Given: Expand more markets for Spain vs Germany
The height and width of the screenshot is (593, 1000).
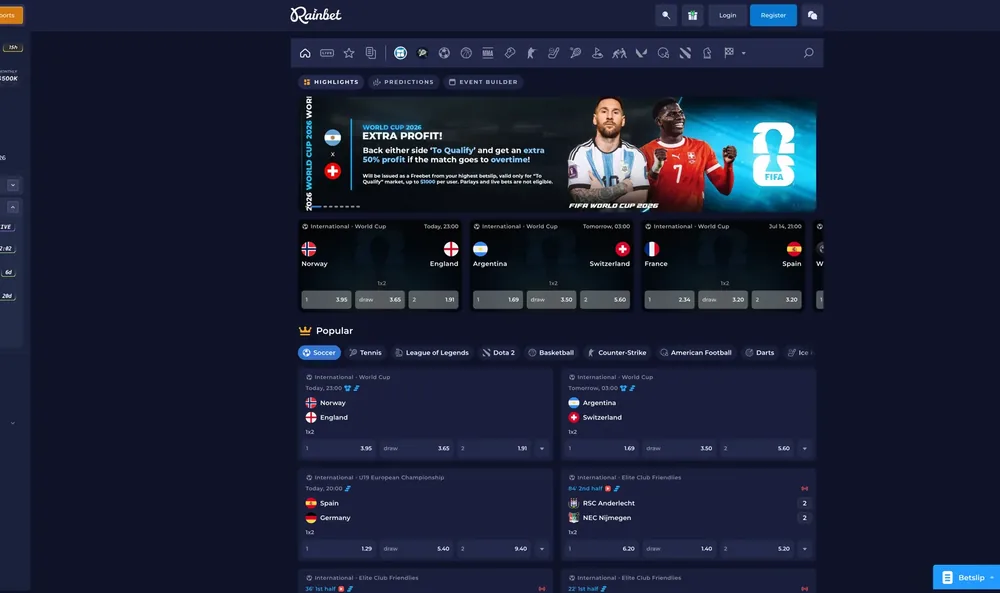Looking at the screenshot, I should point(542,548).
